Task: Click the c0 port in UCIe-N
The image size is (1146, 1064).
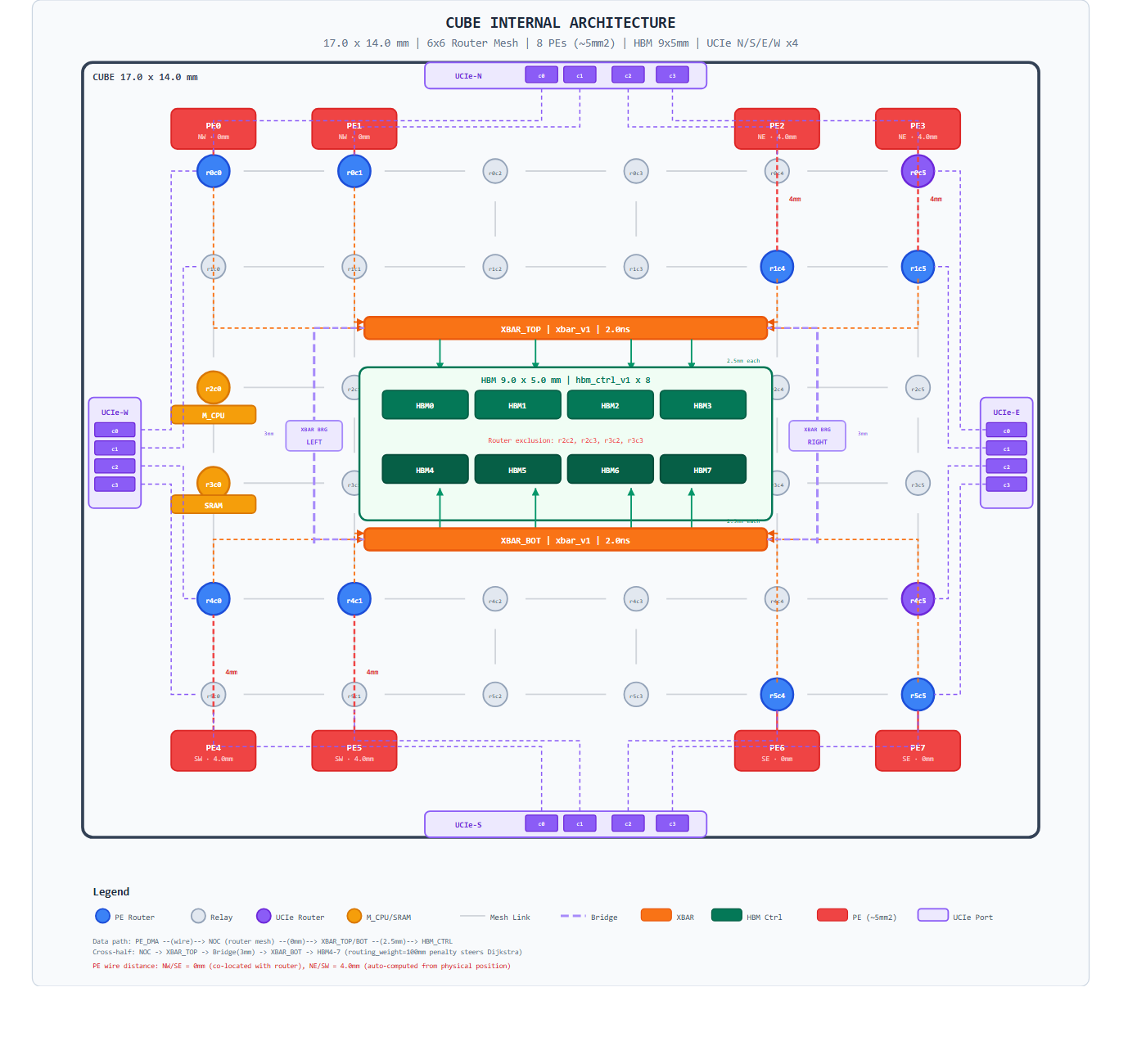Action: point(541,75)
